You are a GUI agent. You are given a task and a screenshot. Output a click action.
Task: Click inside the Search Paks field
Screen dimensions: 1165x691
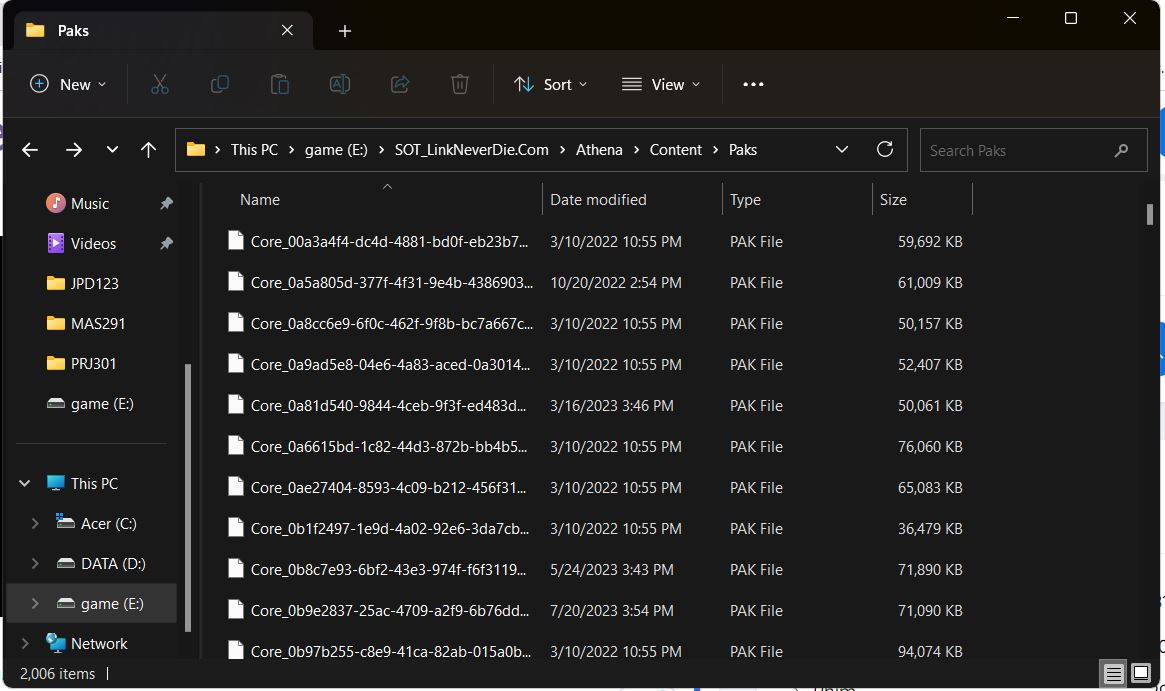(1020, 150)
